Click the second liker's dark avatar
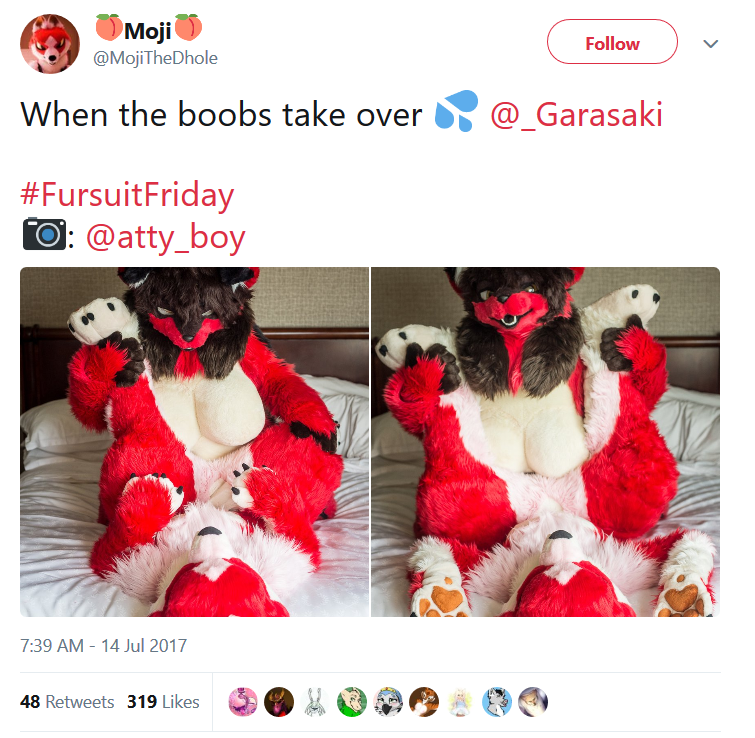The height and width of the screenshot is (738, 755). click(279, 702)
